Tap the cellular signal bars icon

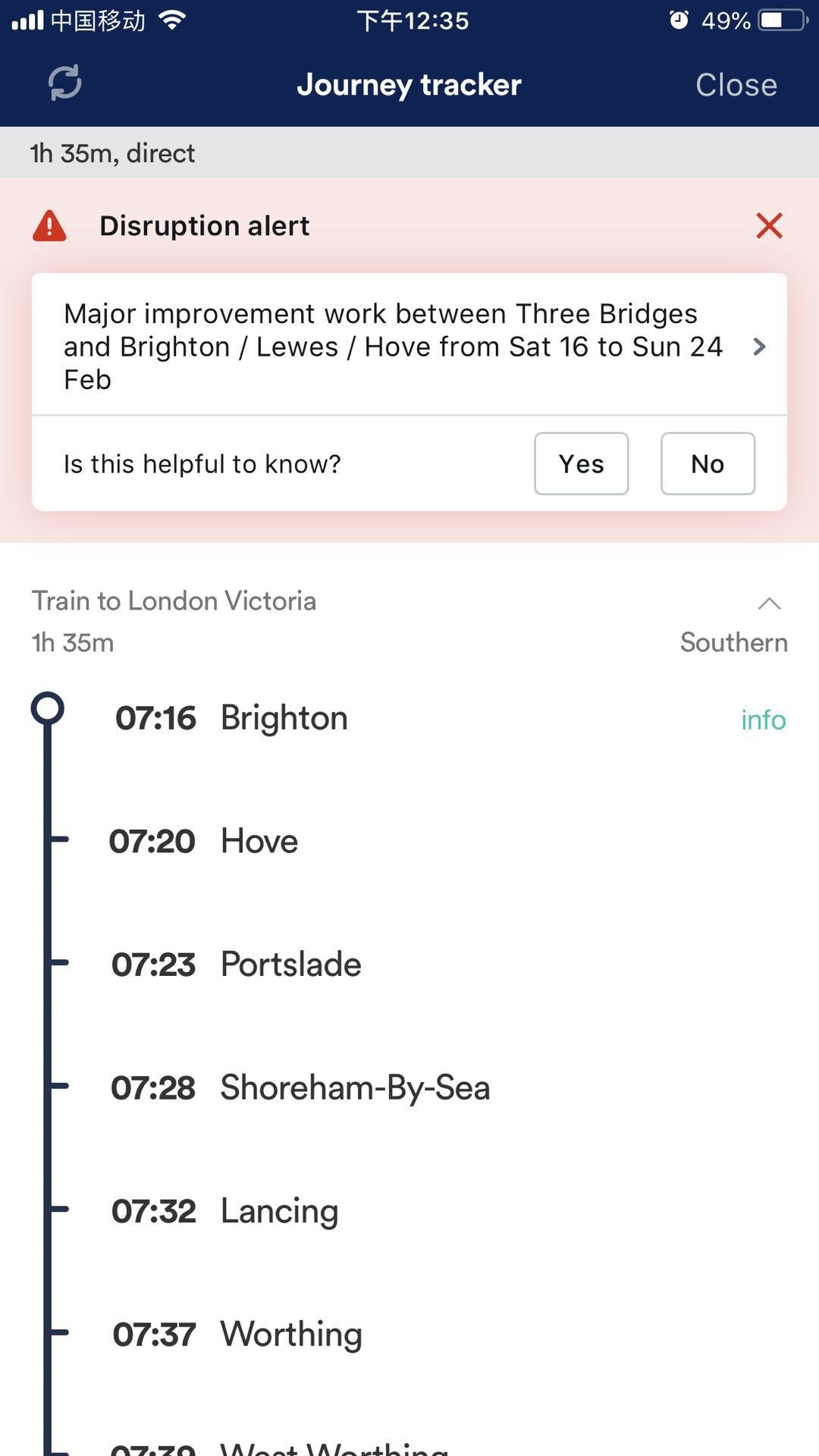(28, 20)
